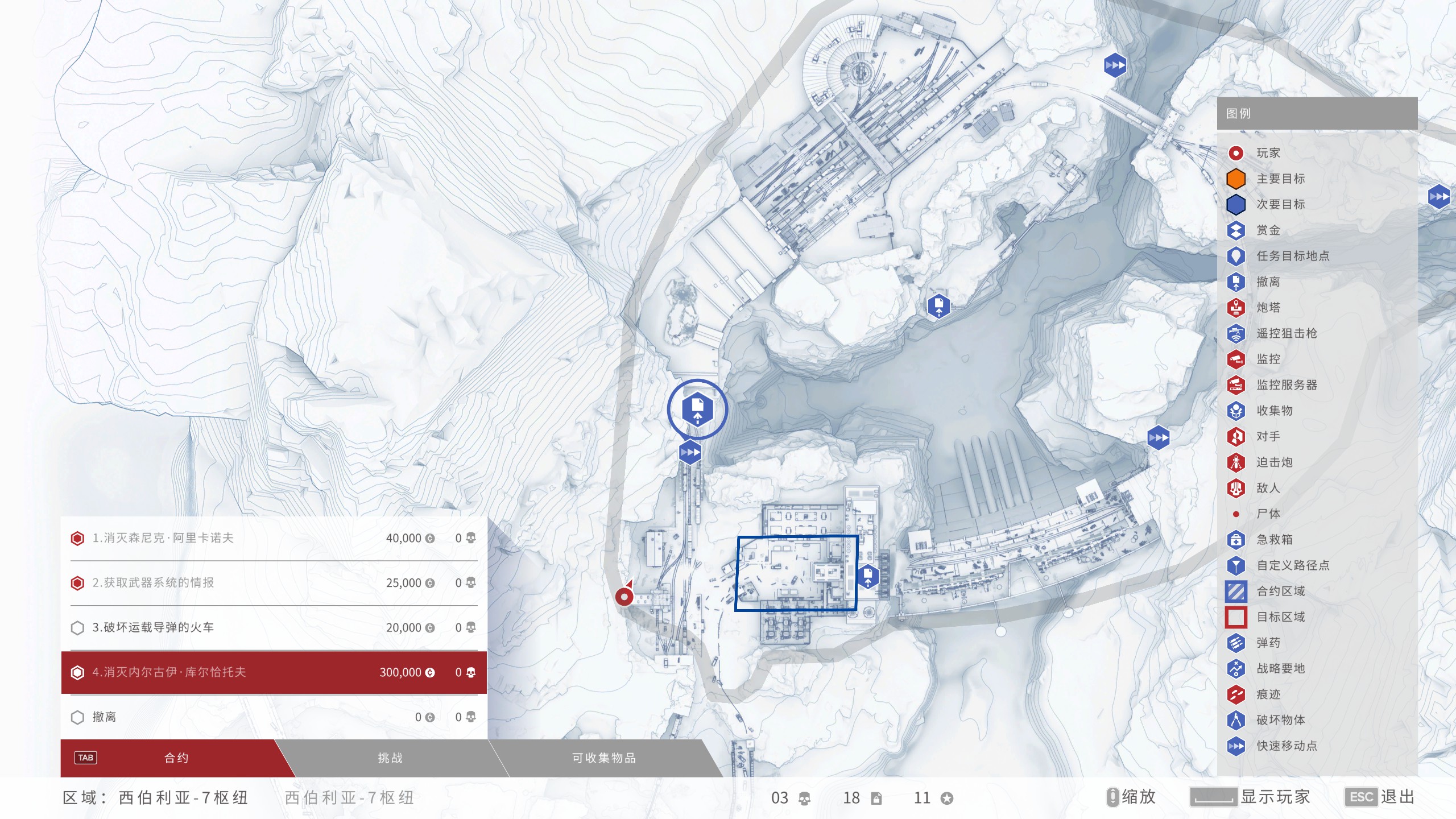Click the 痕迹 trace legend icon
1456x819 pixels.
(x=1235, y=694)
